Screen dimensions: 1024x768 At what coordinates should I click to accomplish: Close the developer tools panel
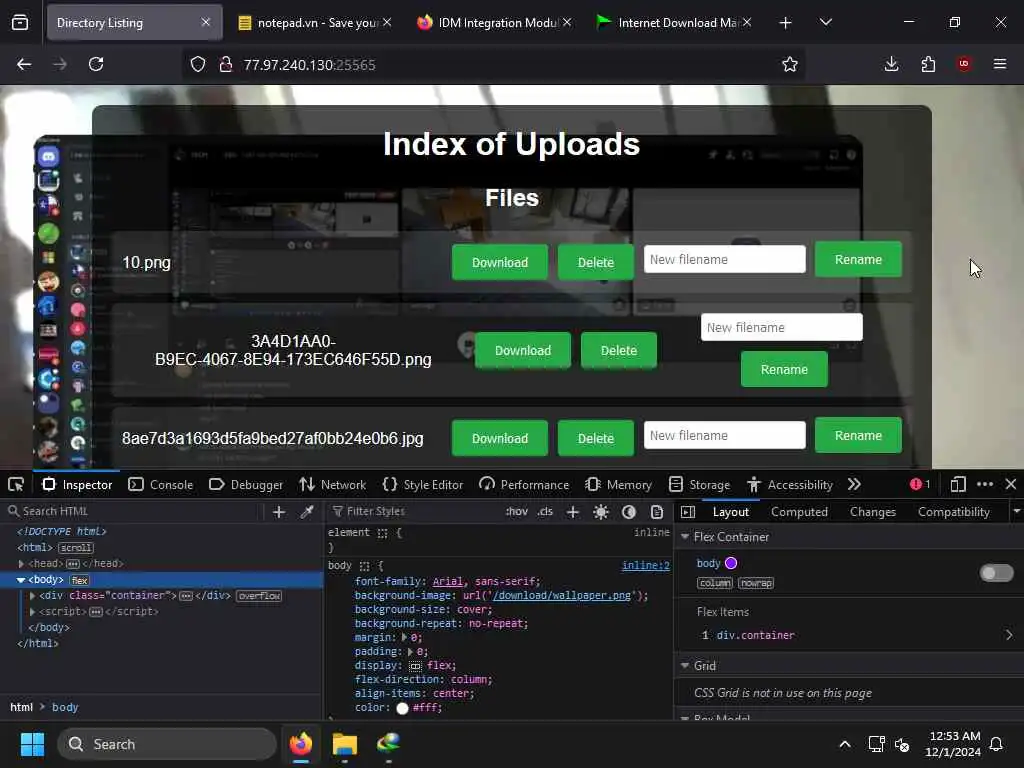[x=1011, y=485]
